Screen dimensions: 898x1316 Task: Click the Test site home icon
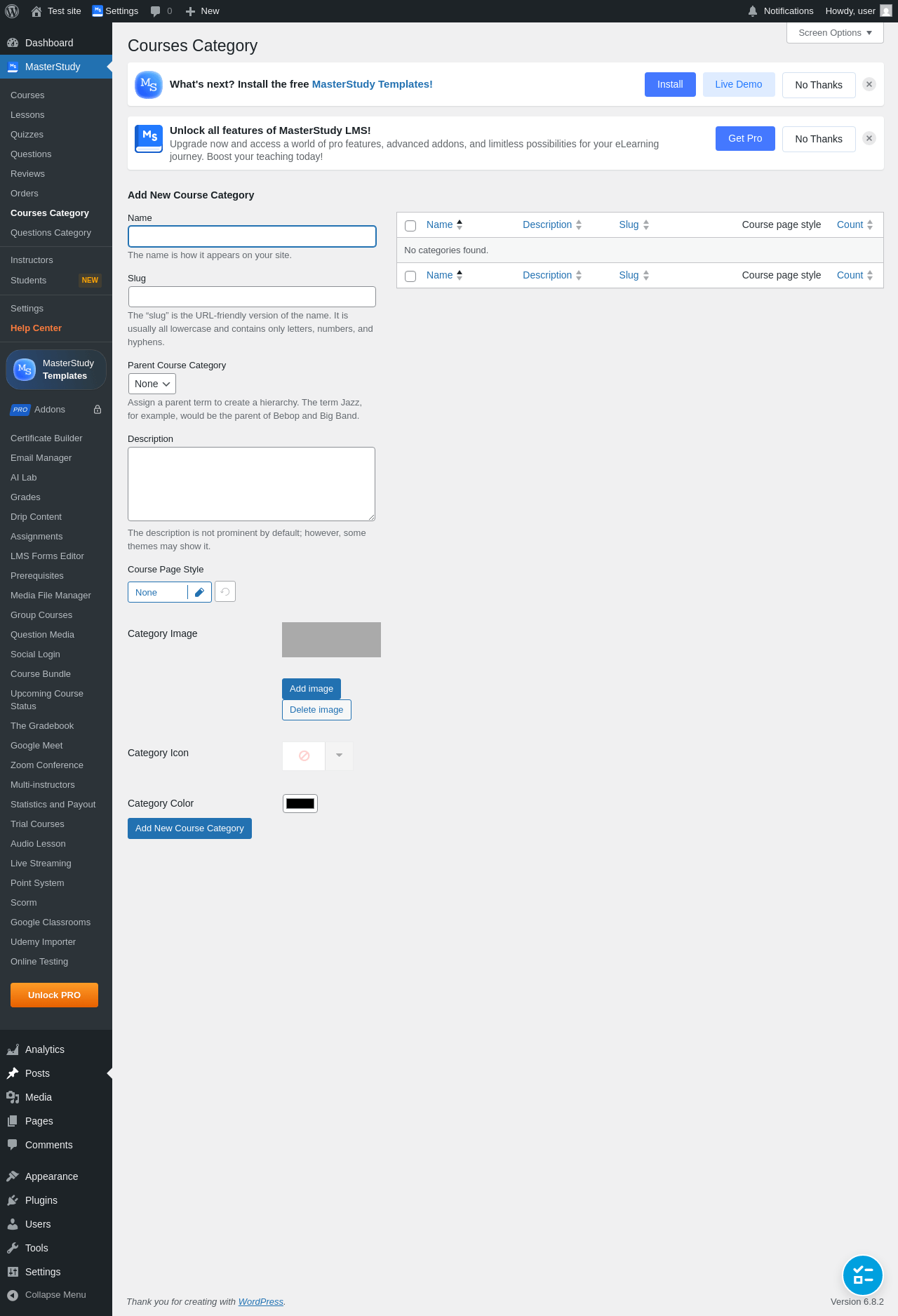click(x=36, y=11)
